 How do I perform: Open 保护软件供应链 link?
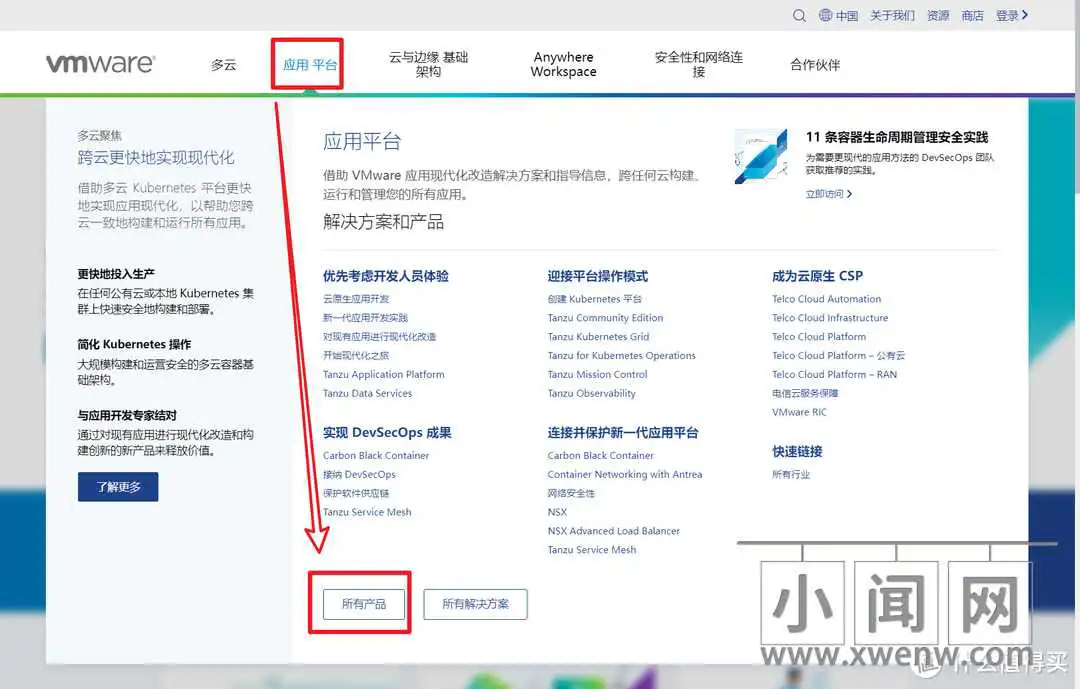pyautogui.click(x=356, y=493)
